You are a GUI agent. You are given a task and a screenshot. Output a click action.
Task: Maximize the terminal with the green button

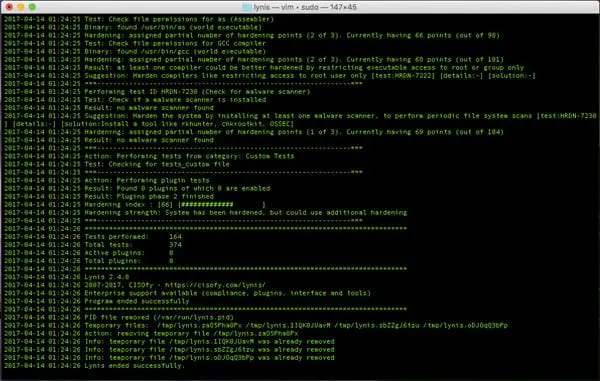(33, 7)
